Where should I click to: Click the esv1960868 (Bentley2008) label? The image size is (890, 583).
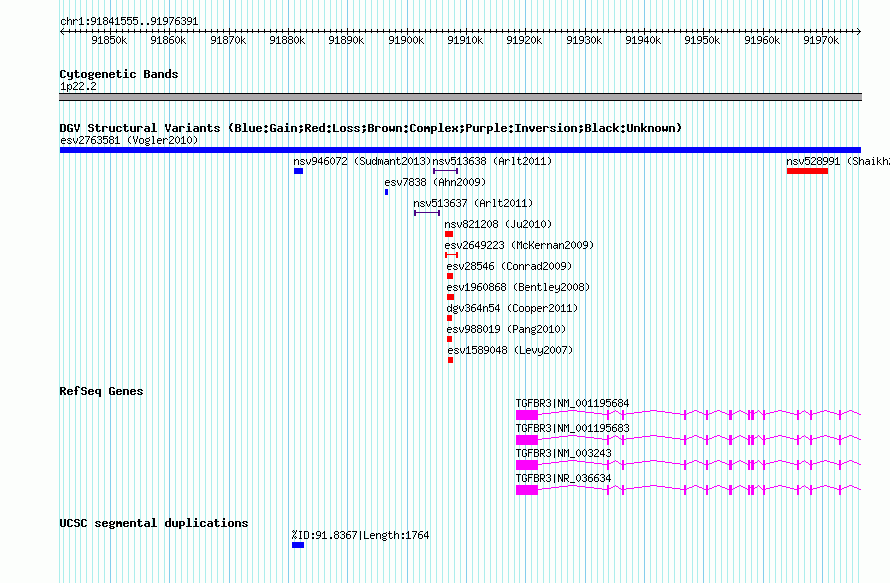518,287
